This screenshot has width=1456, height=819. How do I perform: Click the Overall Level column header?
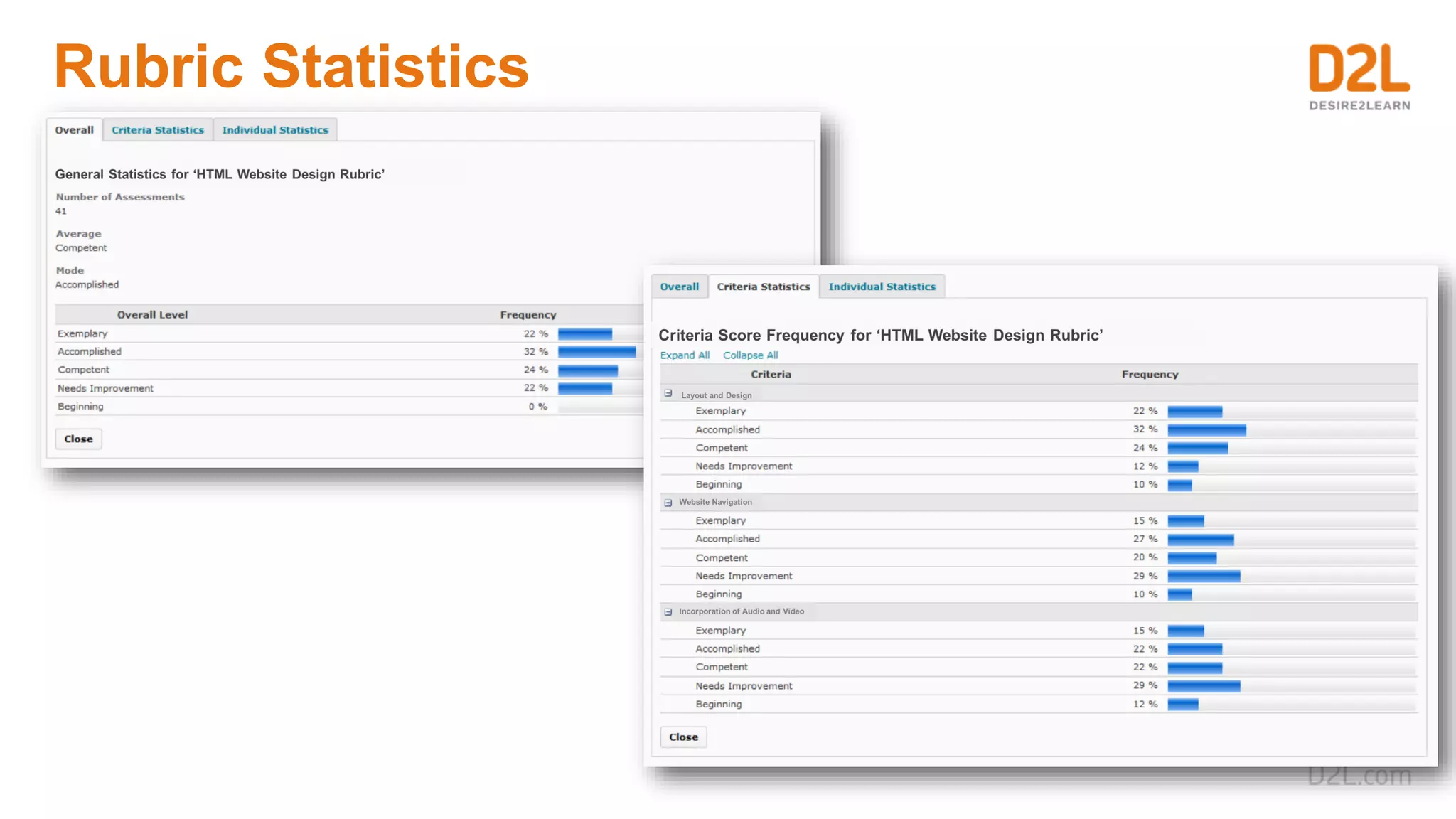click(152, 315)
